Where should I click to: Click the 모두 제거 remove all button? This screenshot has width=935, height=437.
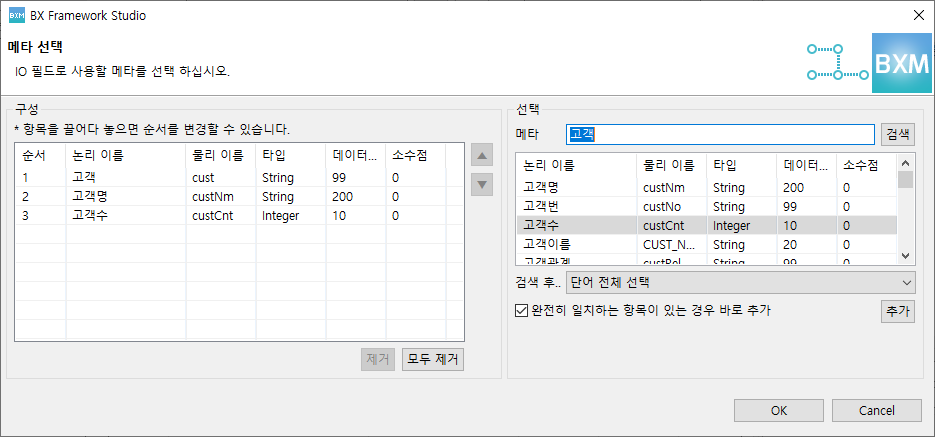433,359
